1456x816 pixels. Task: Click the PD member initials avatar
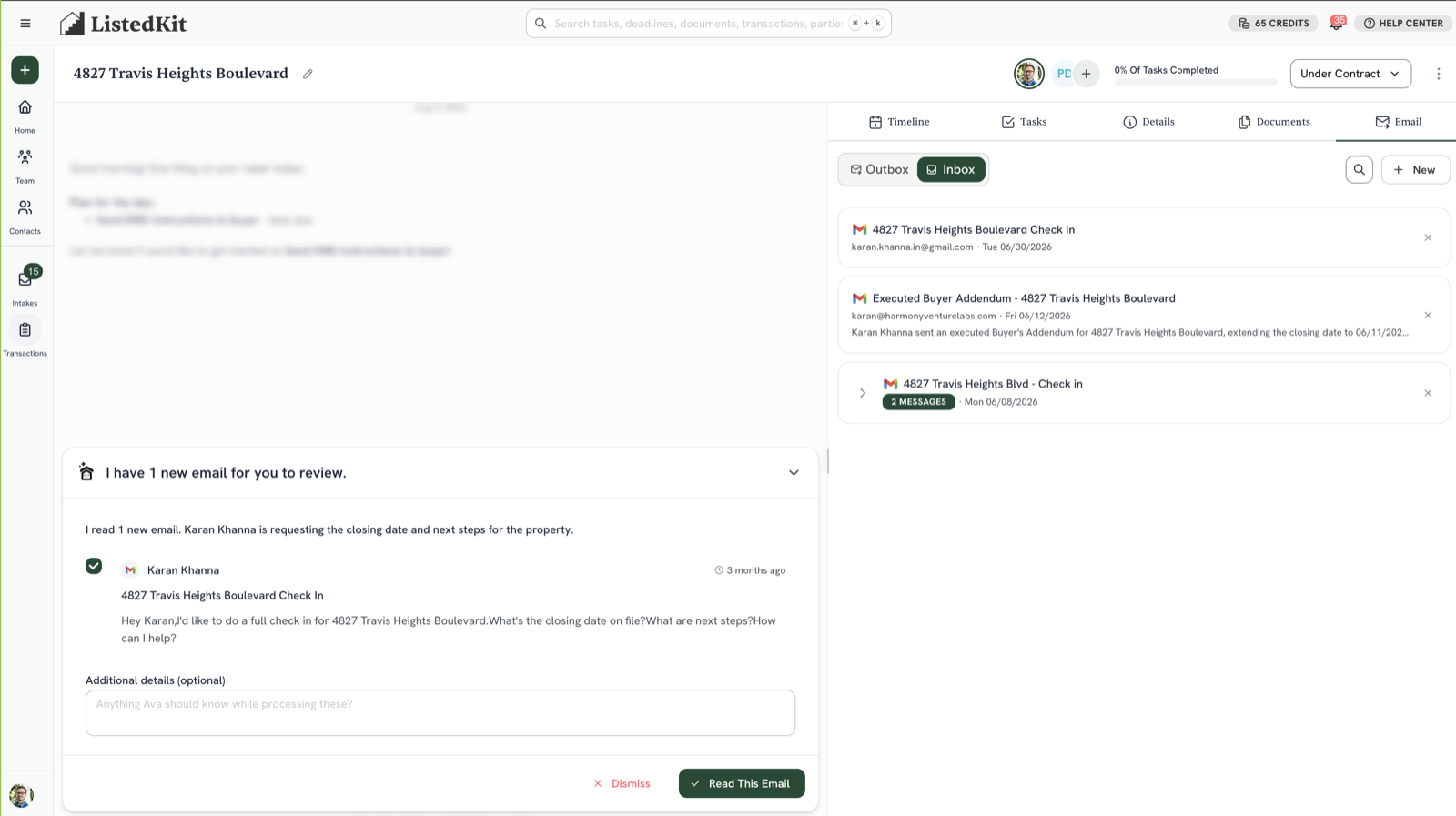click(1062, 74)
